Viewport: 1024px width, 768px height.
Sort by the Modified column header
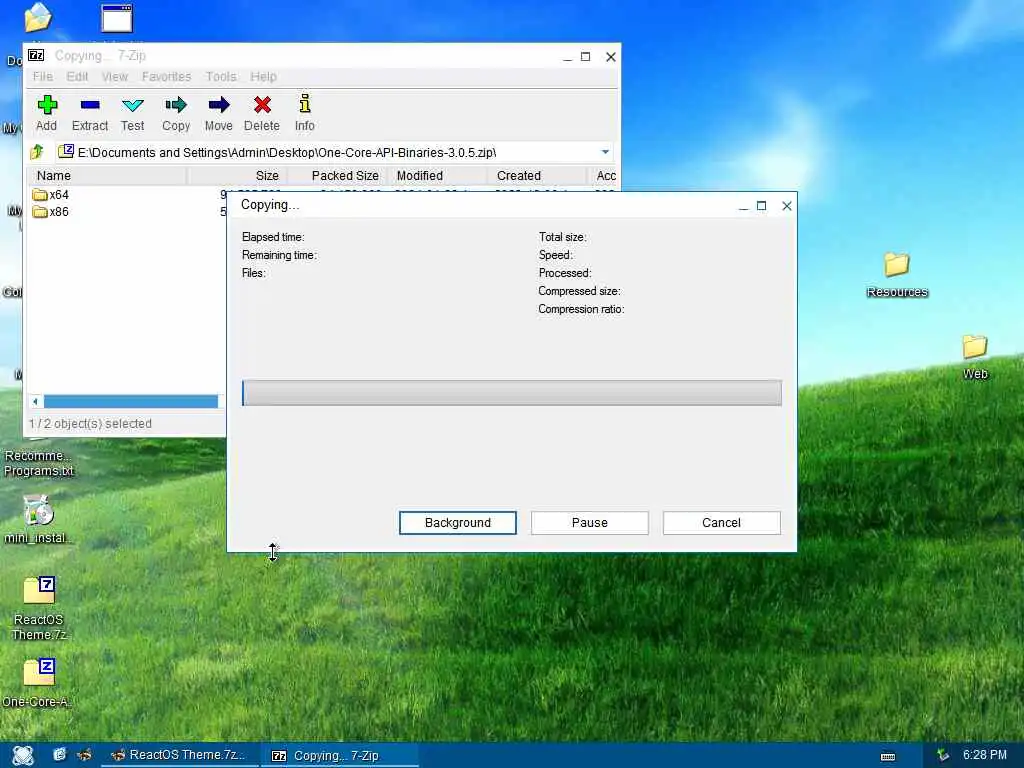437,176
